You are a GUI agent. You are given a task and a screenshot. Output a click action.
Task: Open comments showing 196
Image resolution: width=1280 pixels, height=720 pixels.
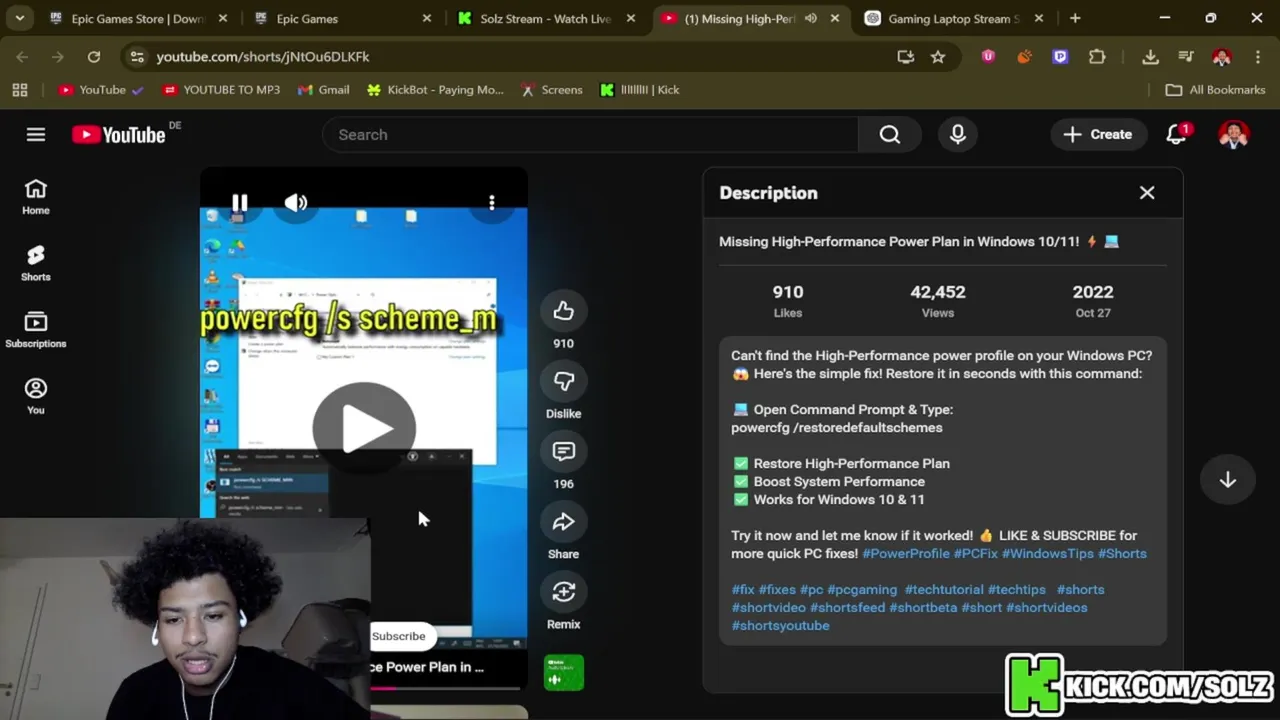pyautogui.click(x=564, y=451)
